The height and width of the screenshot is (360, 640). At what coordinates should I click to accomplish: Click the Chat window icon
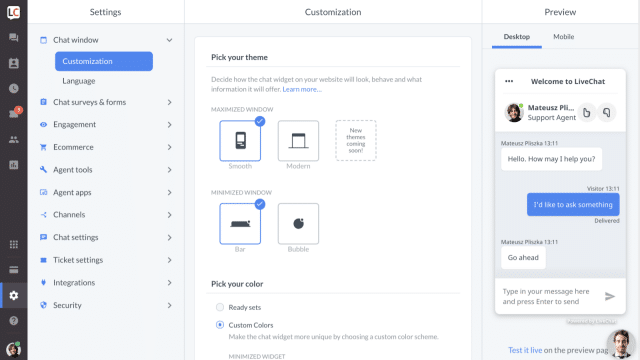[43, 40]
